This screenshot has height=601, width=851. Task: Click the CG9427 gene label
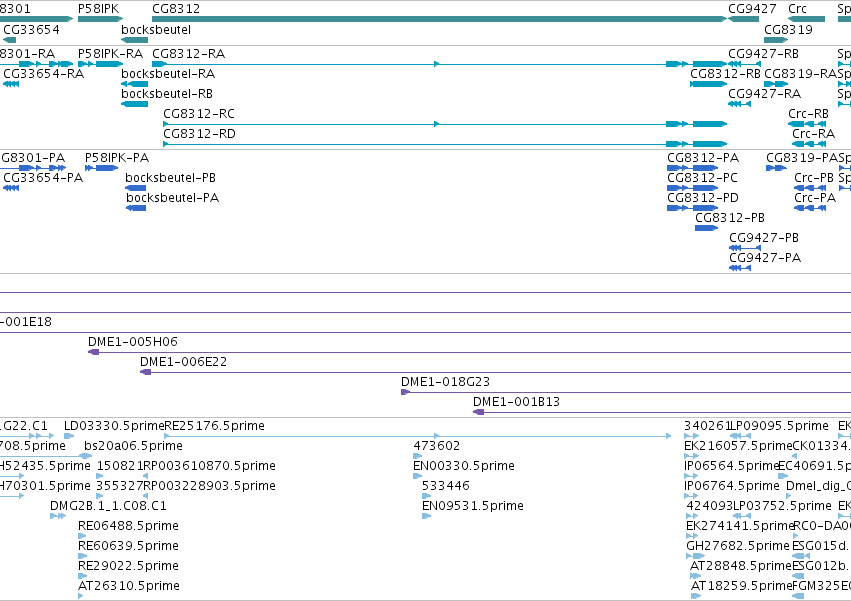752,9
